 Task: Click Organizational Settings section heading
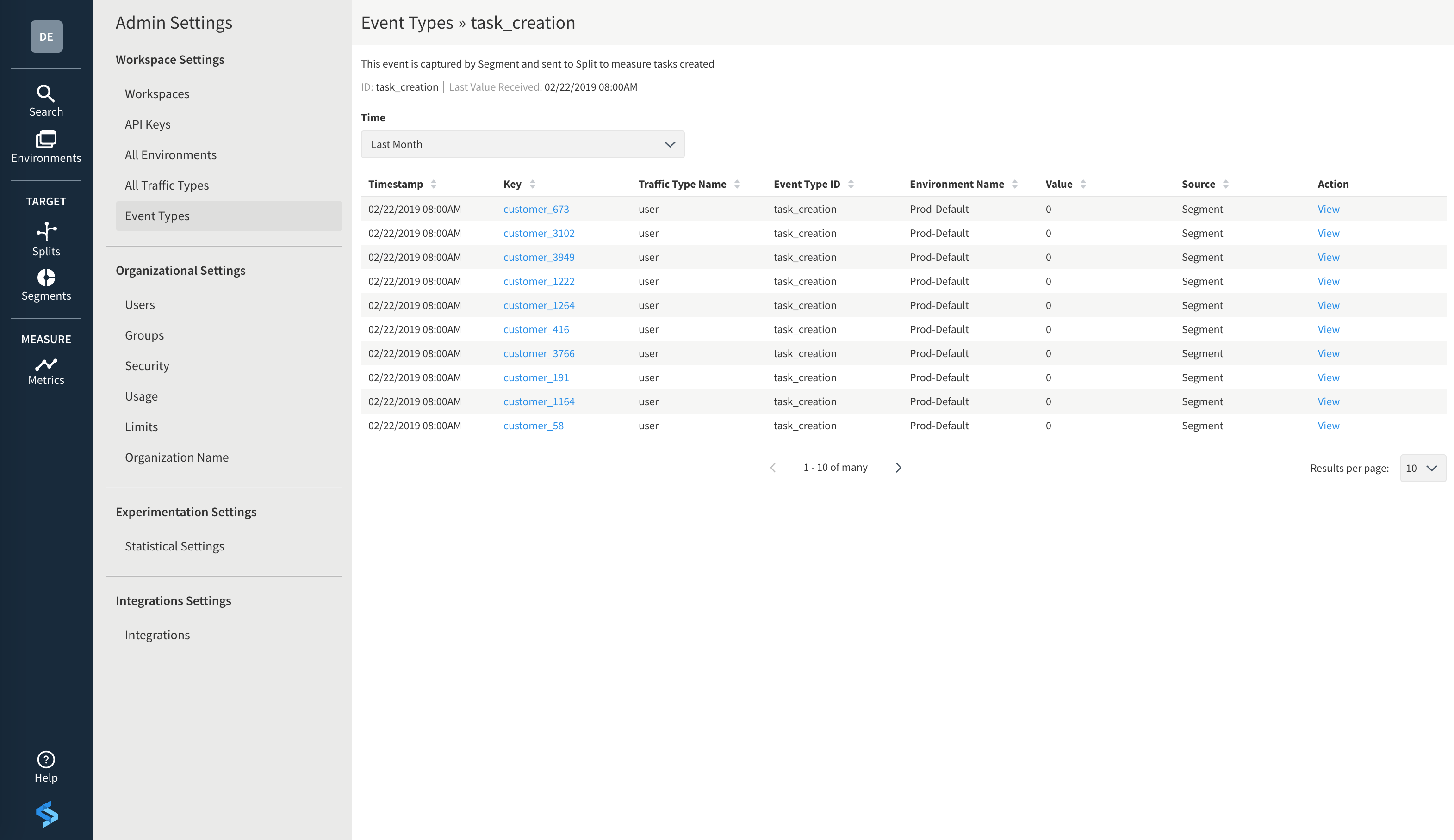[180, 271]
